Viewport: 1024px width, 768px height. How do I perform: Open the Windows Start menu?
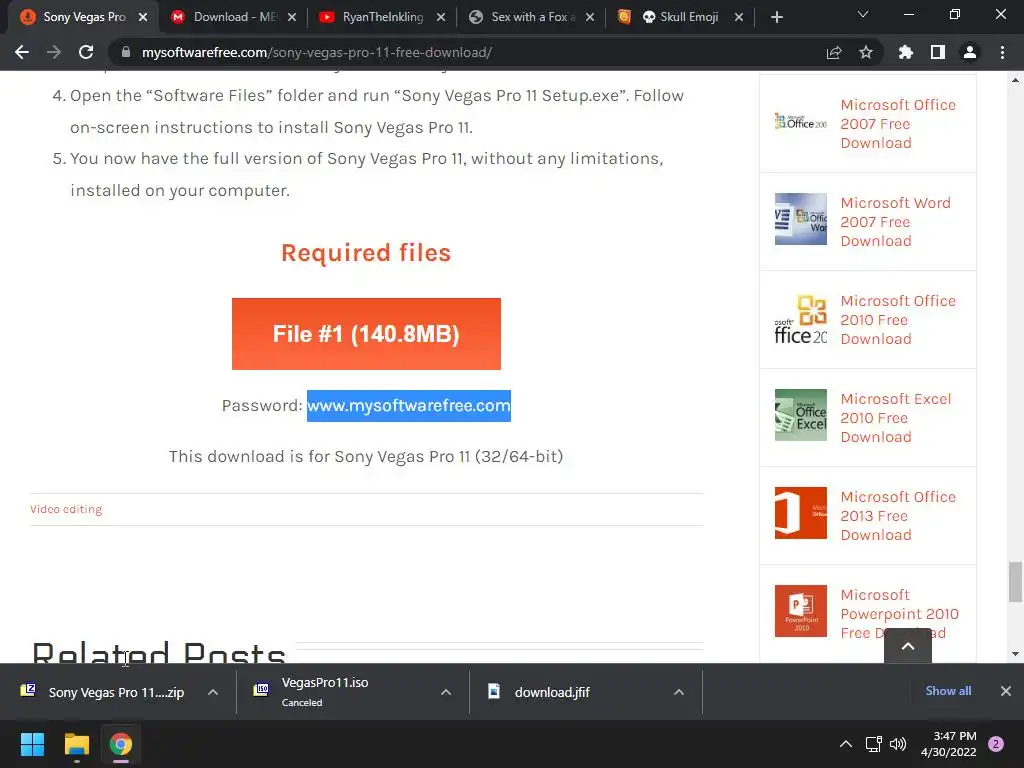32,744
